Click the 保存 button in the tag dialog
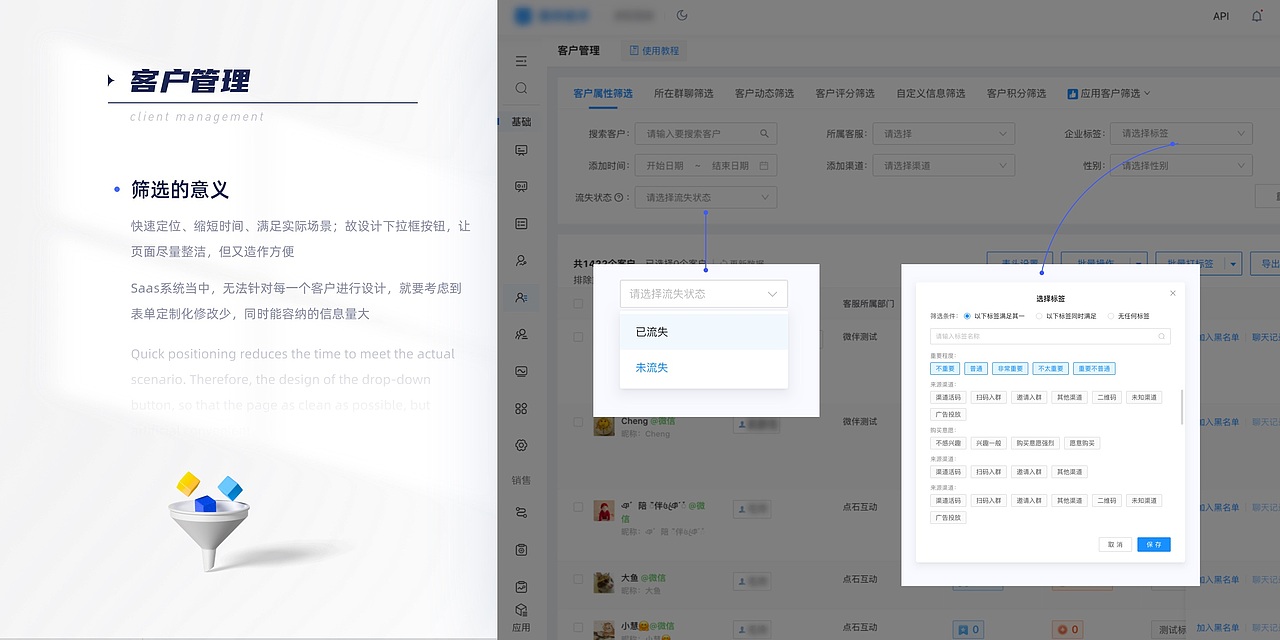The width and height of the screenshot is (1280, 640). 1153,544
